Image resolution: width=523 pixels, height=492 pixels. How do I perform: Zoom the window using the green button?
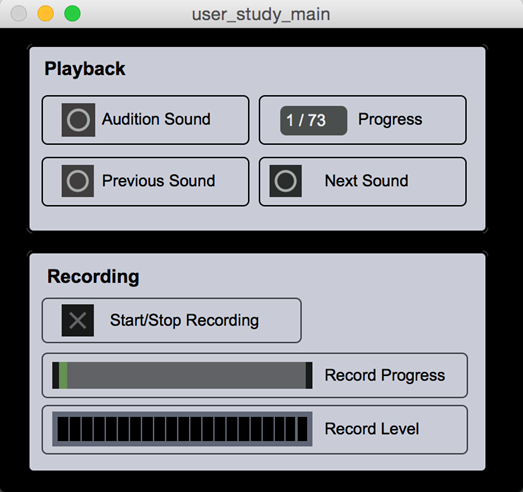pos(72,14)
